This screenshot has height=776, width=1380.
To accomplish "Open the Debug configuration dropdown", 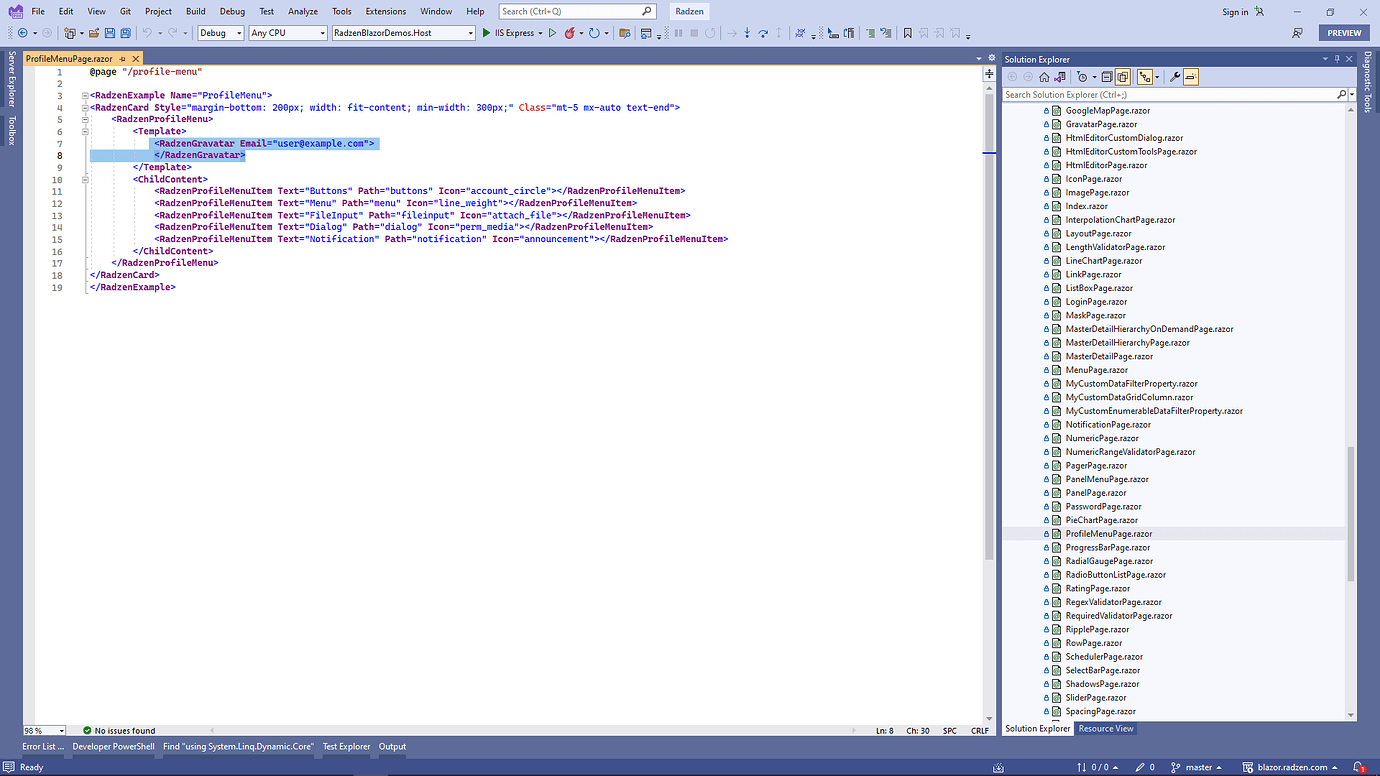I will click(x=239, y=33).
